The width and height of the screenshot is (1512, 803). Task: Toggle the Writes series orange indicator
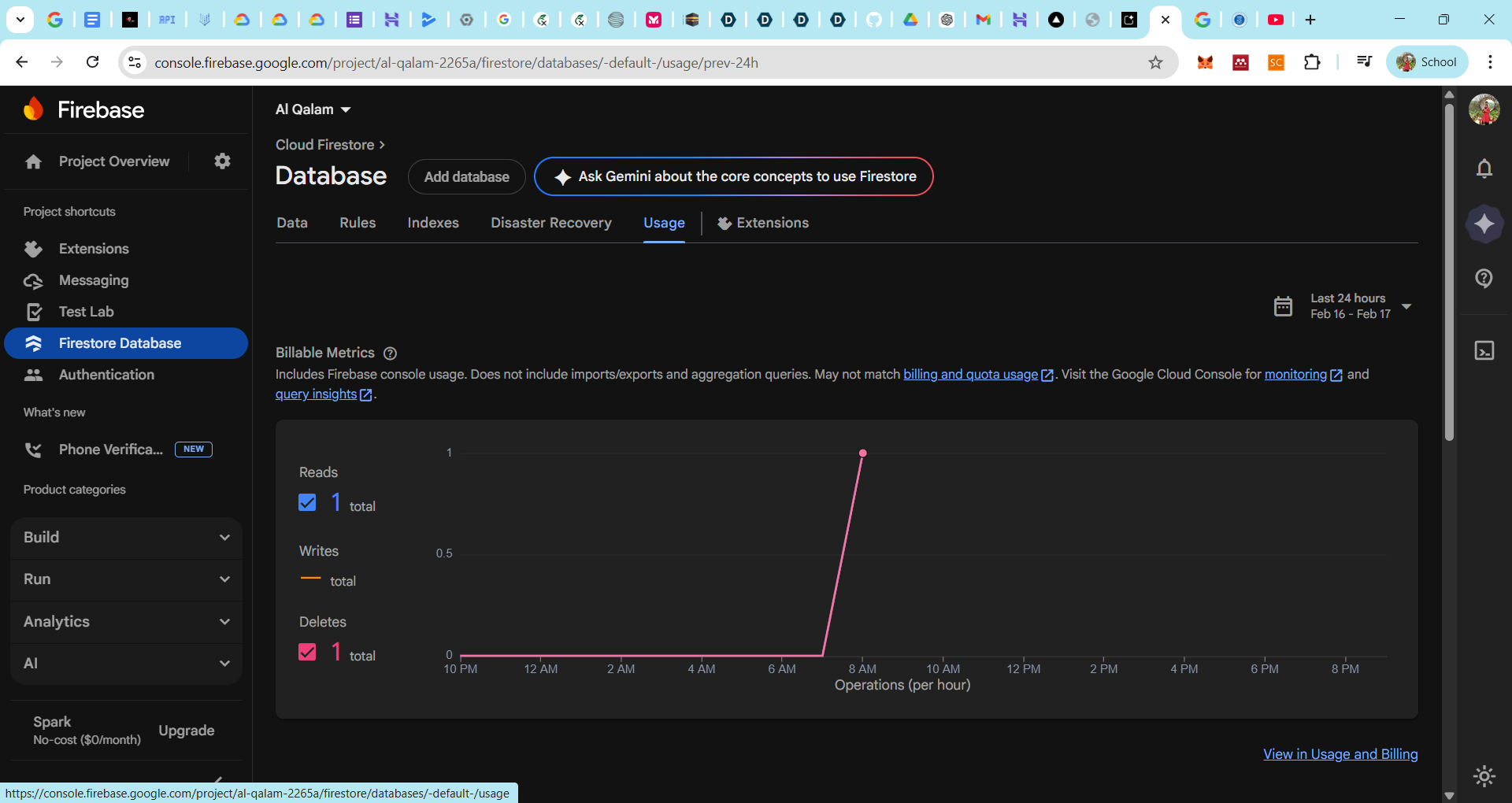[x=311, y=579]
